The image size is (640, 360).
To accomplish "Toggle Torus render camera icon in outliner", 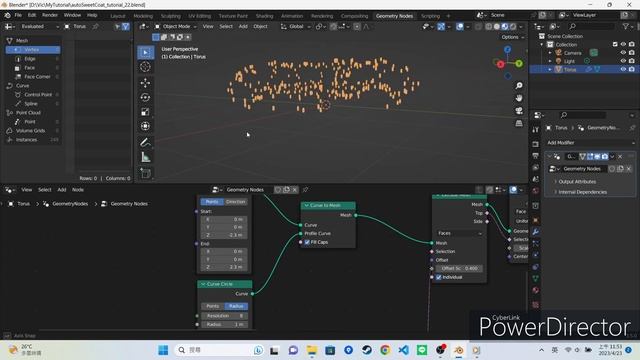I will [x=632, y=69].
